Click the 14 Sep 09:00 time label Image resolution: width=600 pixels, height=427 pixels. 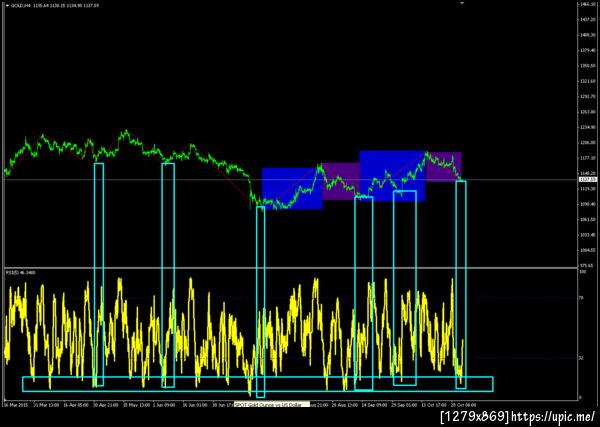375,405
